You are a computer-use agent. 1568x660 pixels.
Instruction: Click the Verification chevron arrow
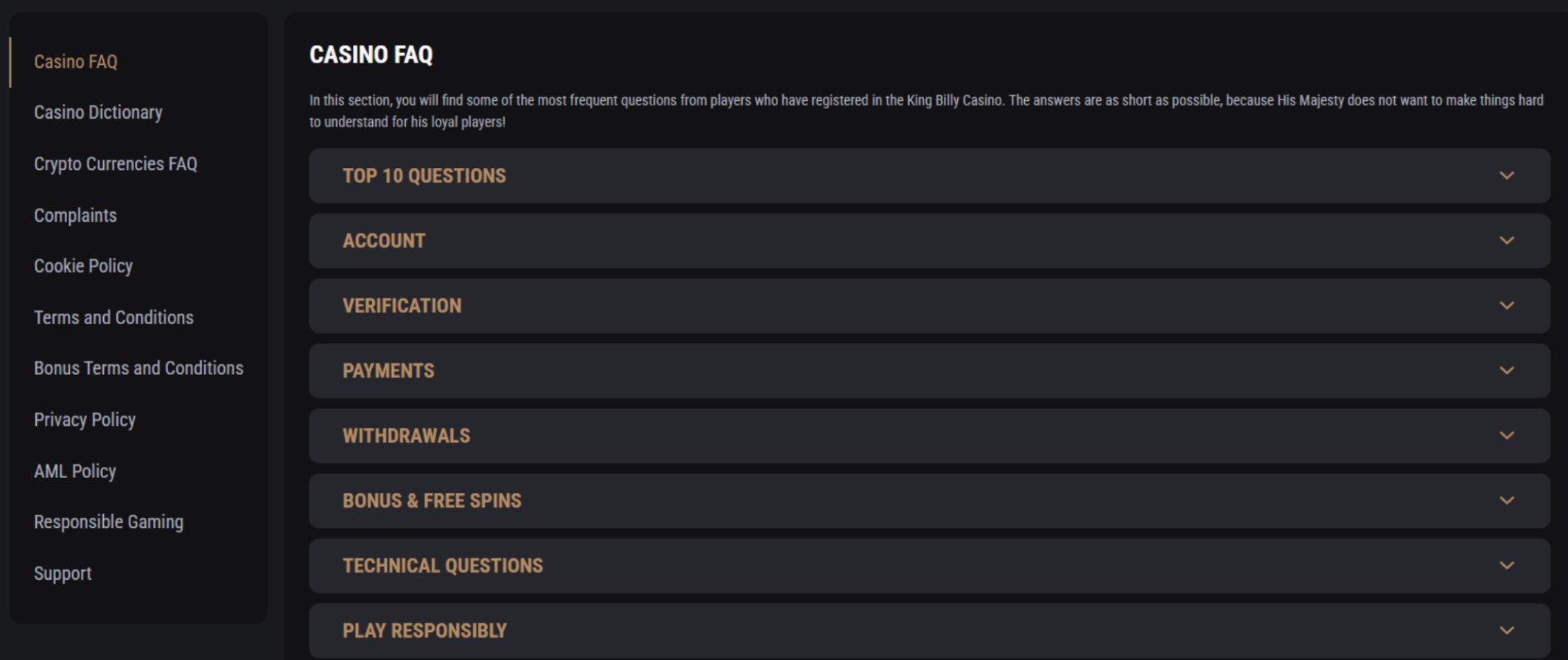1506,306
